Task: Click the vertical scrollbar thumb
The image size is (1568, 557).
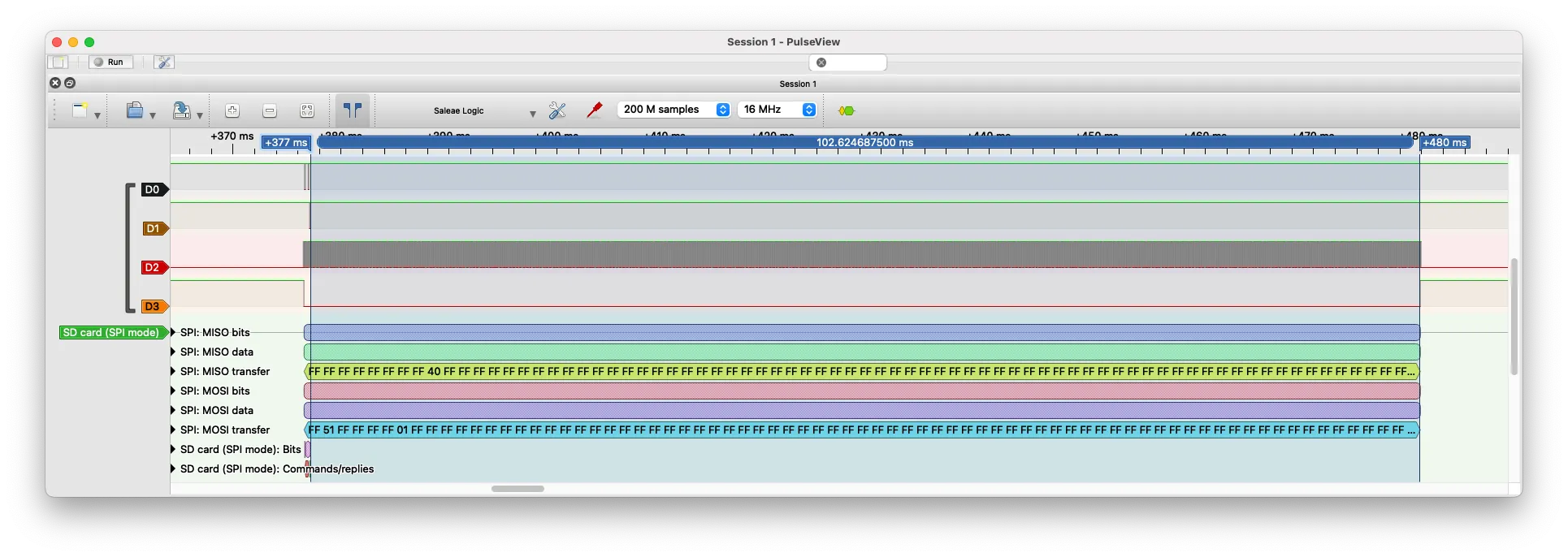Action: point(1514,317)
